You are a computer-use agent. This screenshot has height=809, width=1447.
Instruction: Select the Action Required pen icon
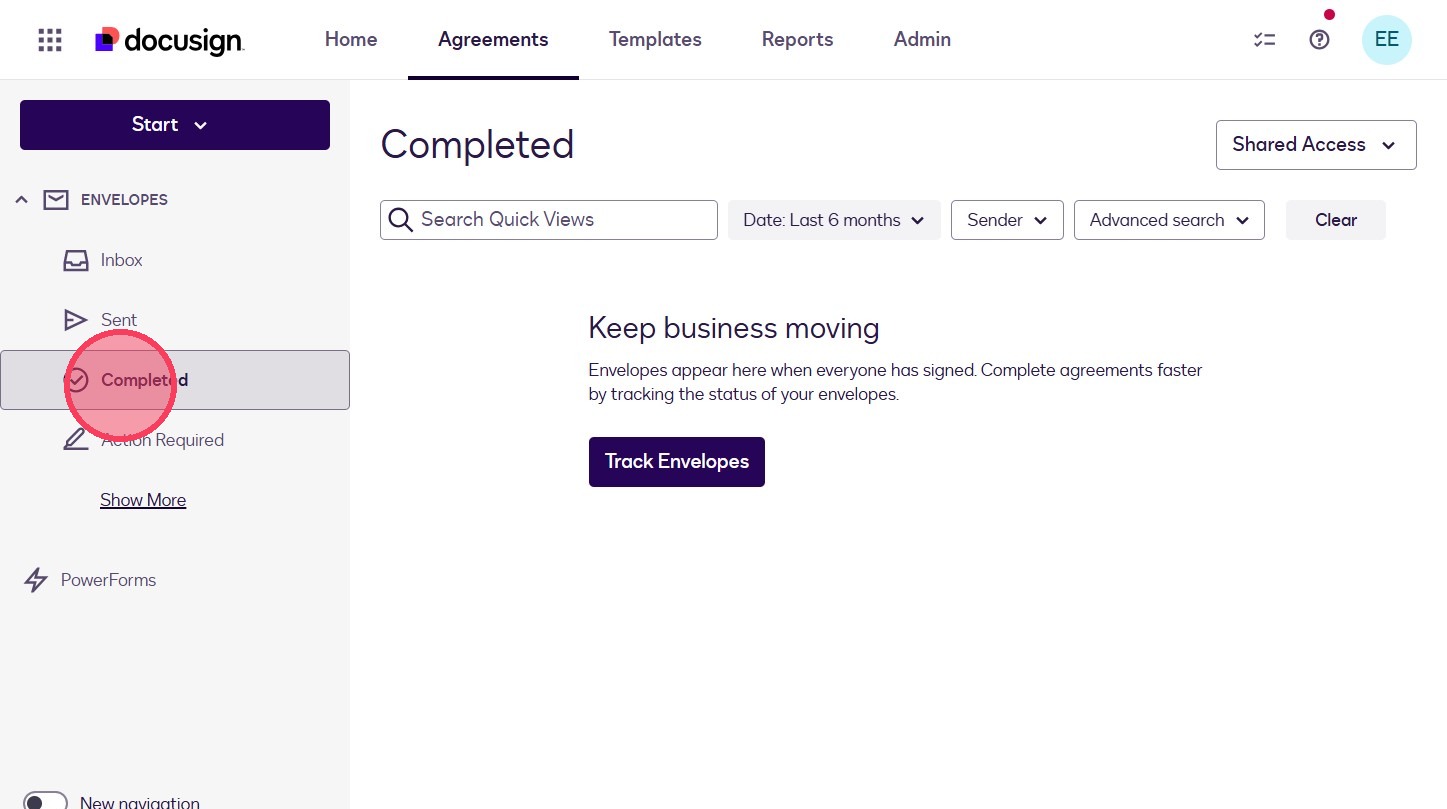(x=76, y=440)
